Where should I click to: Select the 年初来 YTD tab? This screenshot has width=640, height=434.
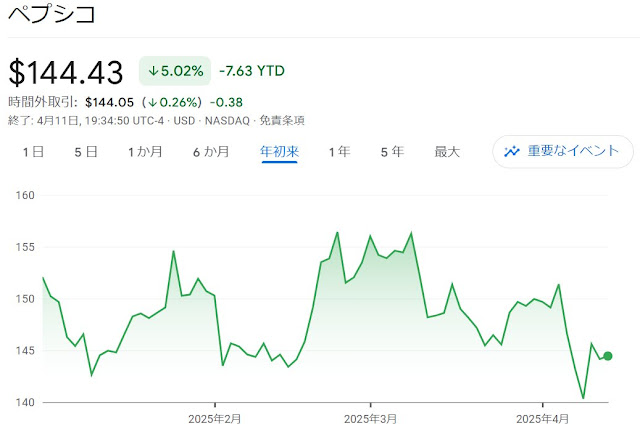pyautogui.click(x=280, y=152)
